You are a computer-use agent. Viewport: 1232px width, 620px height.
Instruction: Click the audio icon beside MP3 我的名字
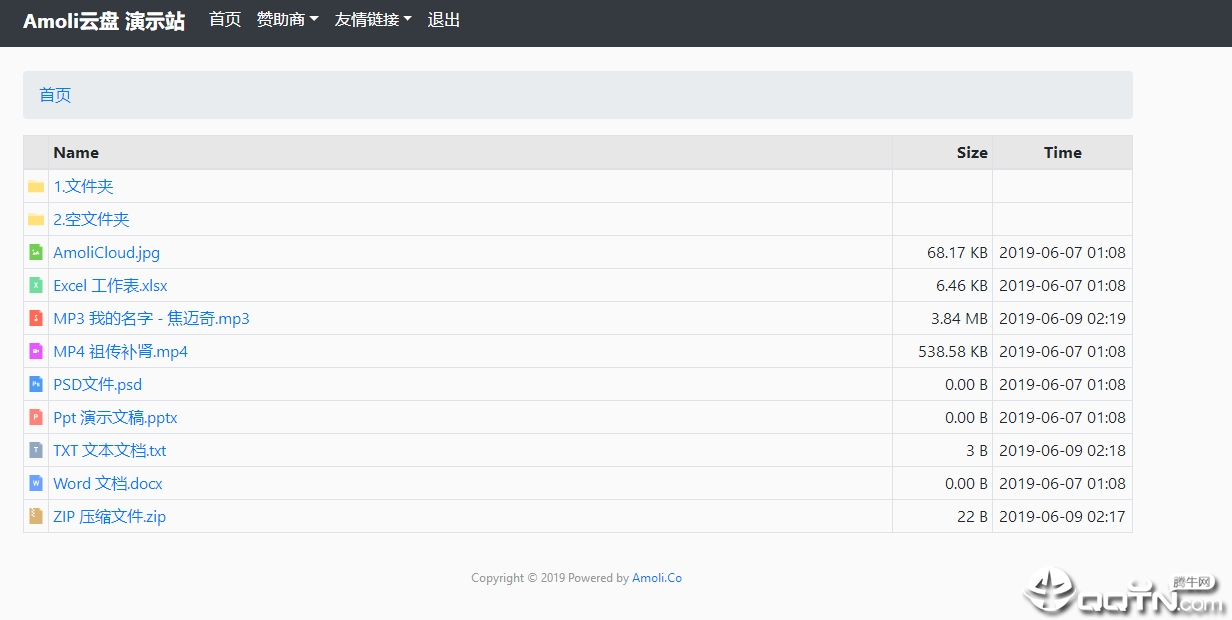(36, 318)
